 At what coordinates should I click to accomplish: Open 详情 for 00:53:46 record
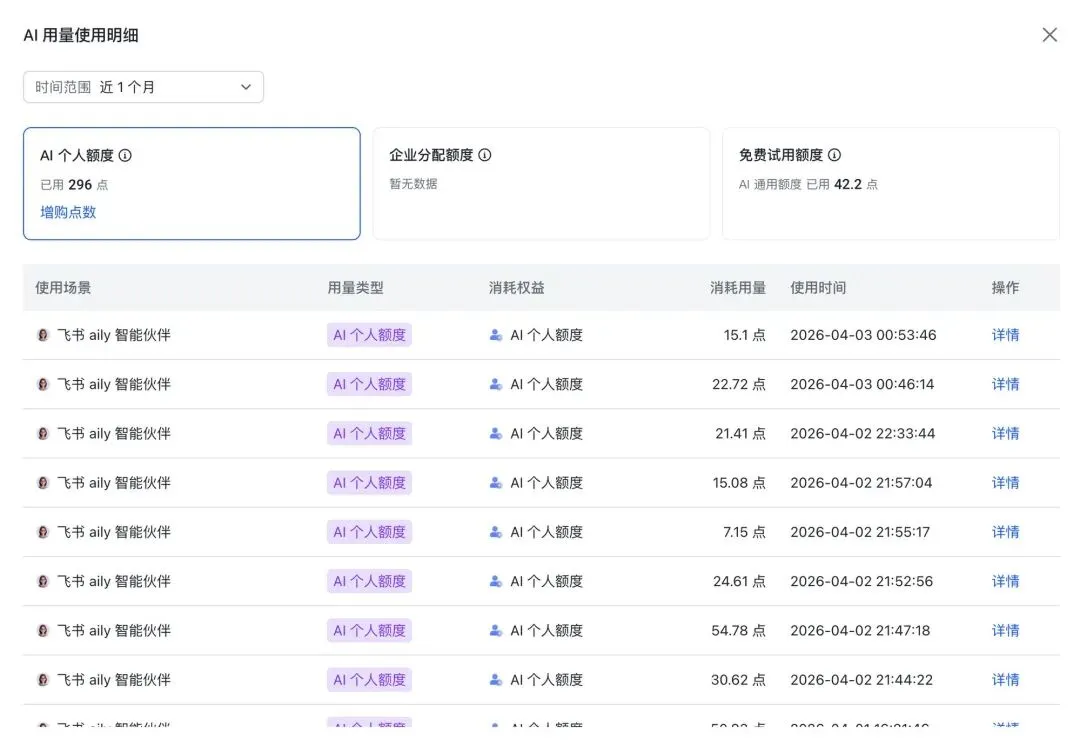tap(1005, 335)
